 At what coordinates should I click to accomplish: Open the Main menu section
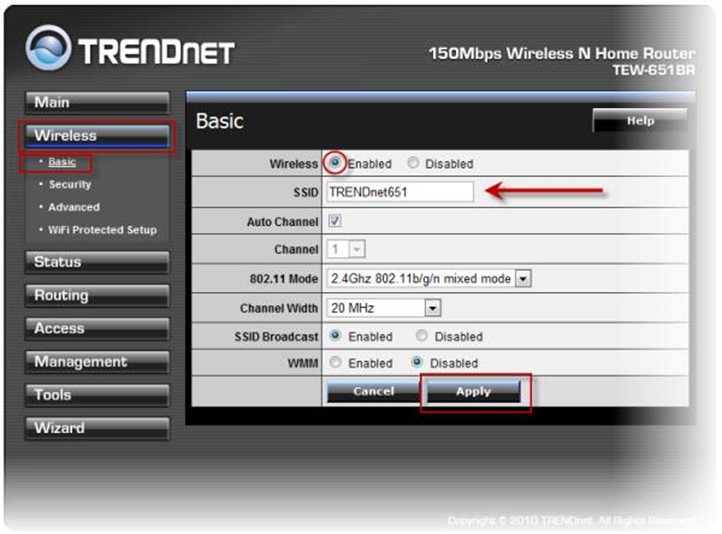pyautogui.click(x=97, y=102)
